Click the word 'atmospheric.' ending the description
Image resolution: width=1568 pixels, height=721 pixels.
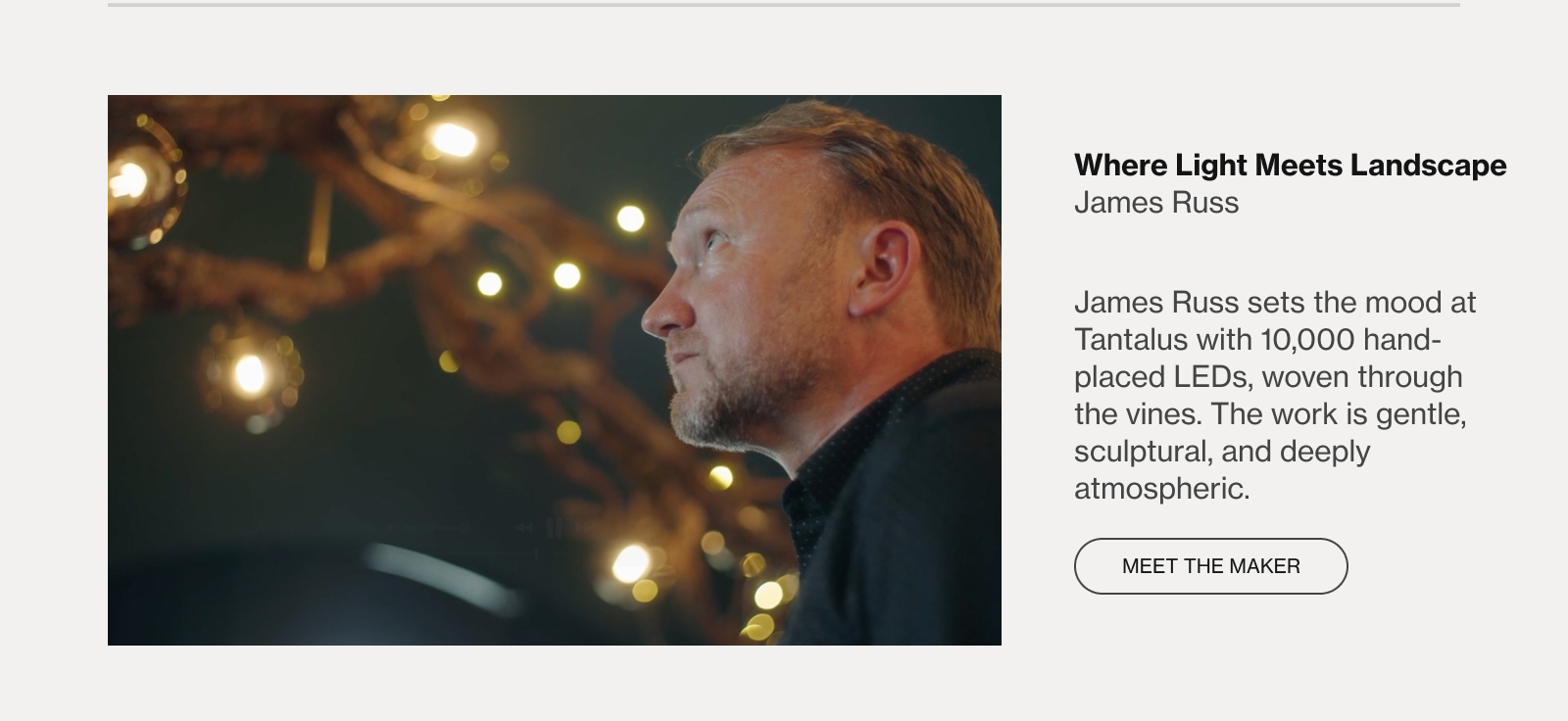pyautogui.click(x=1161, y=489)
